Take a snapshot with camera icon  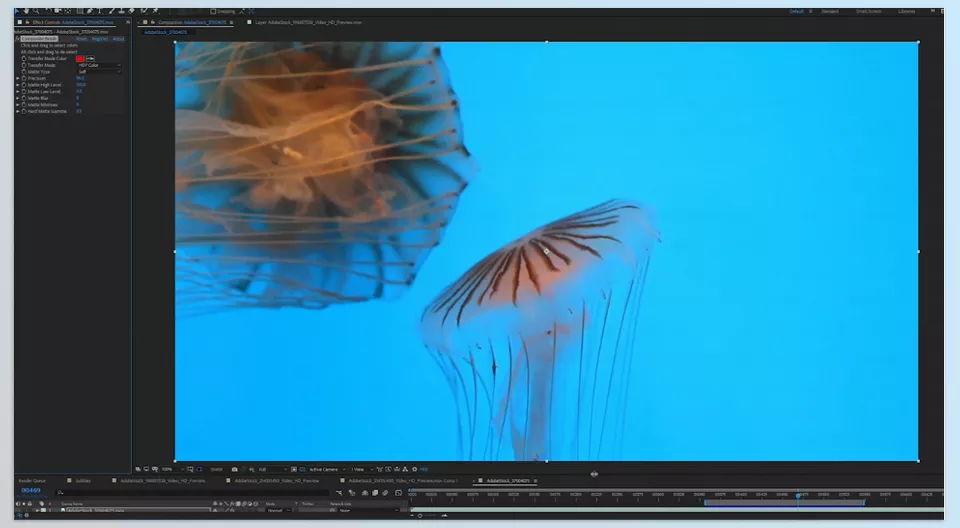pos(234,469)
